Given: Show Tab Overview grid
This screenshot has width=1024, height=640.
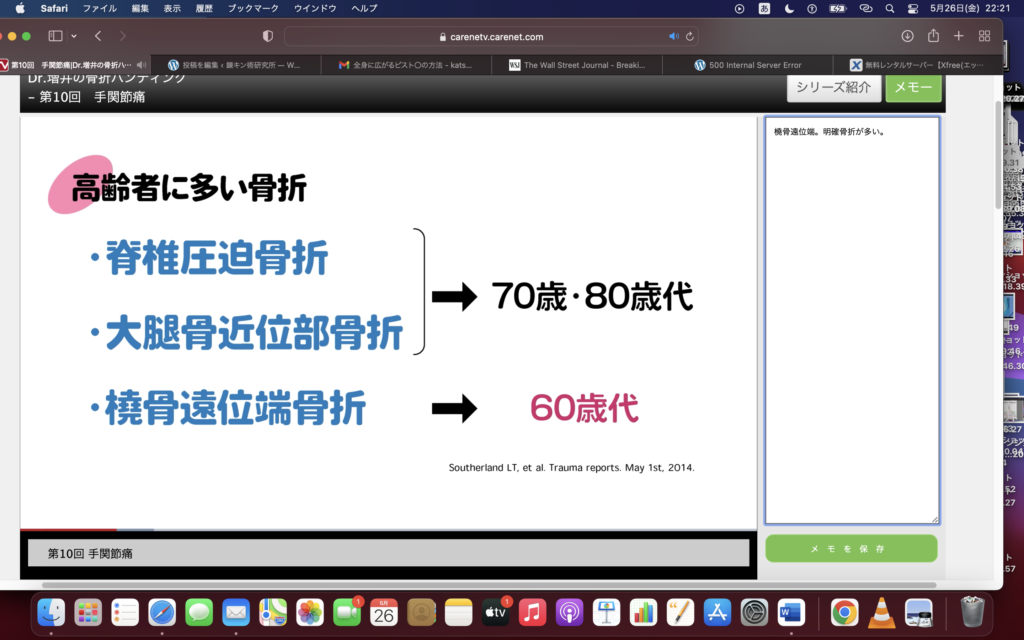Looking at the screenshot, I should 983,35.
